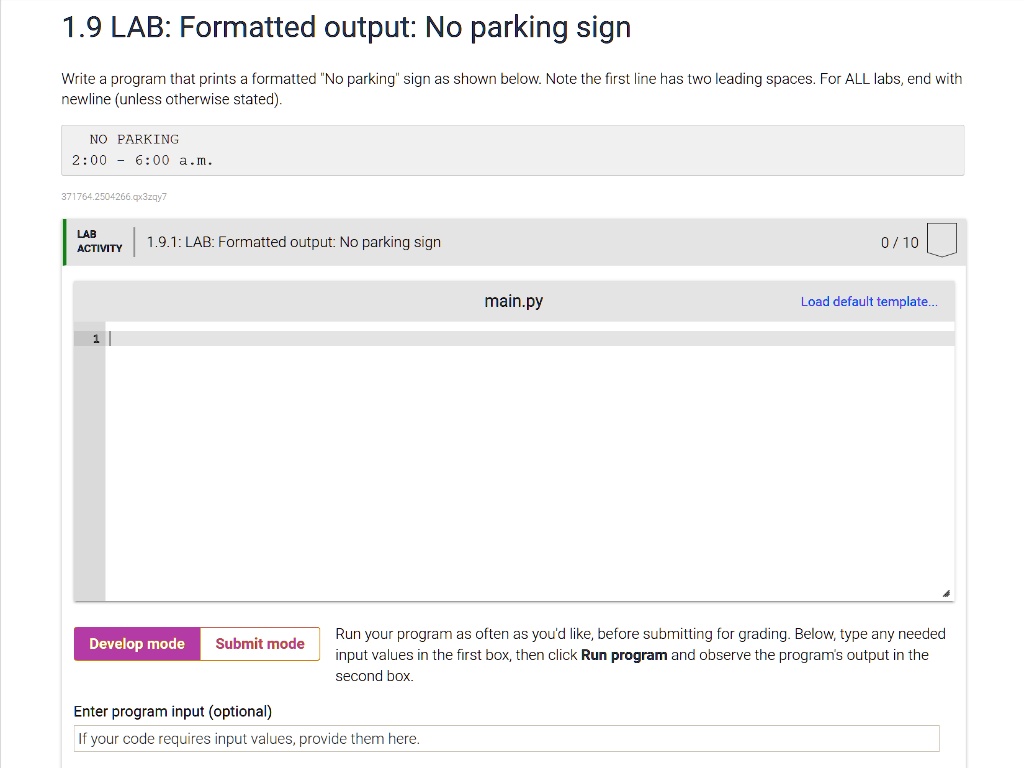
Task: Click the completion badge icon beside 0 / 10
Action: [941, 241]
